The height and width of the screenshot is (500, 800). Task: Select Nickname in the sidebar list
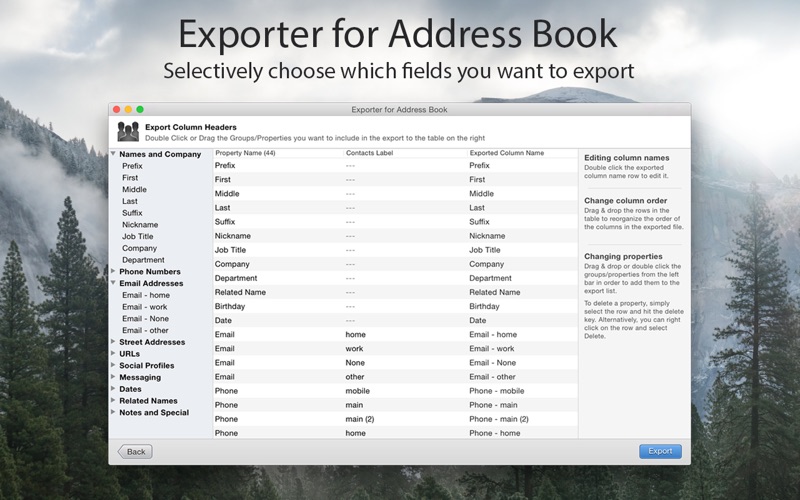[140, 224]
